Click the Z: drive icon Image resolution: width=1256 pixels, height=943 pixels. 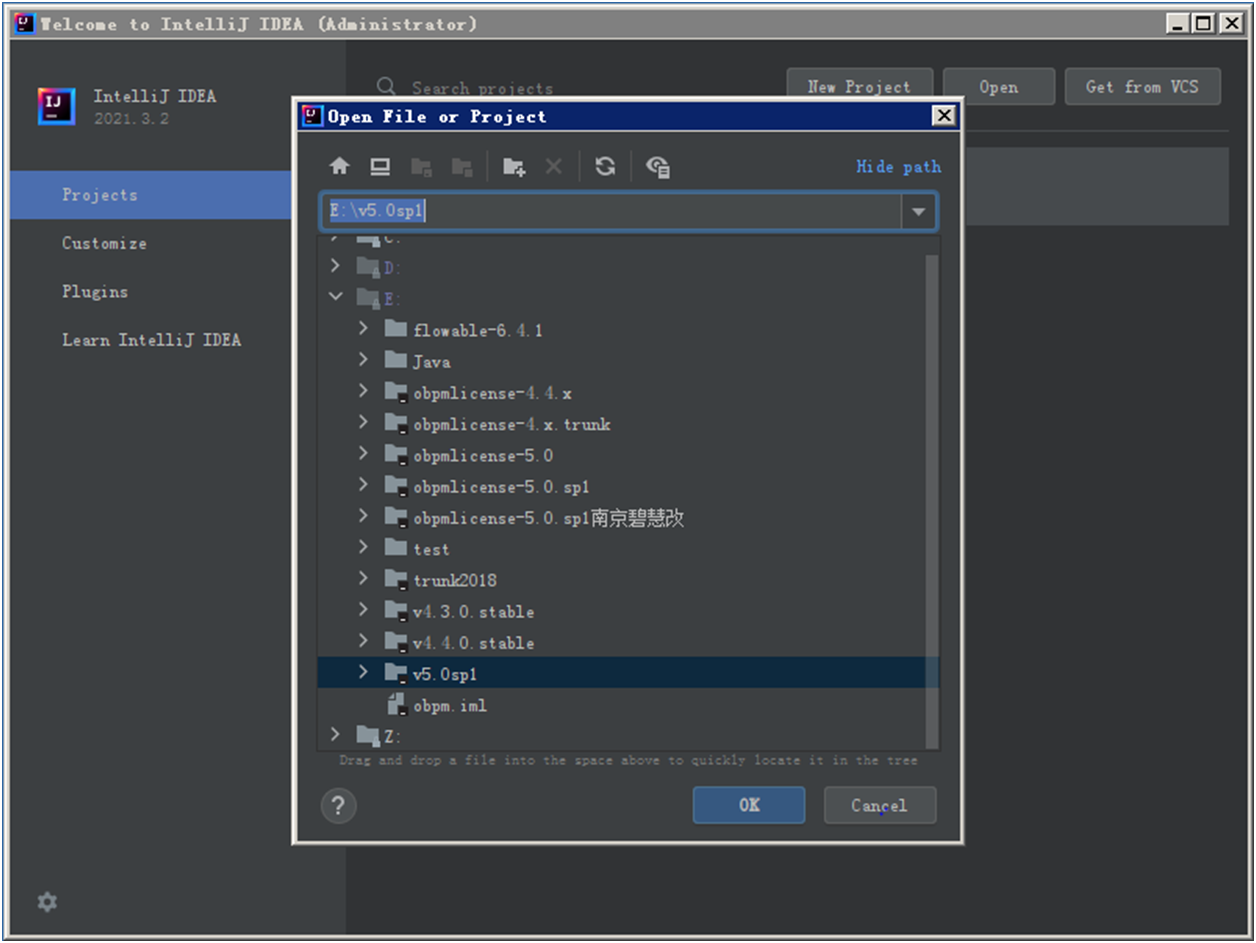pos(368,736)
